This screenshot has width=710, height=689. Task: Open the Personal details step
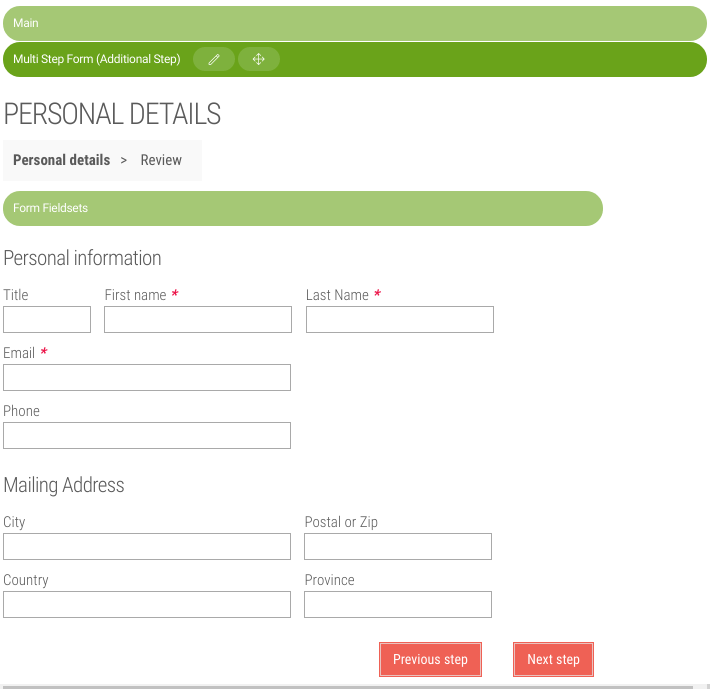click(62, 160)
